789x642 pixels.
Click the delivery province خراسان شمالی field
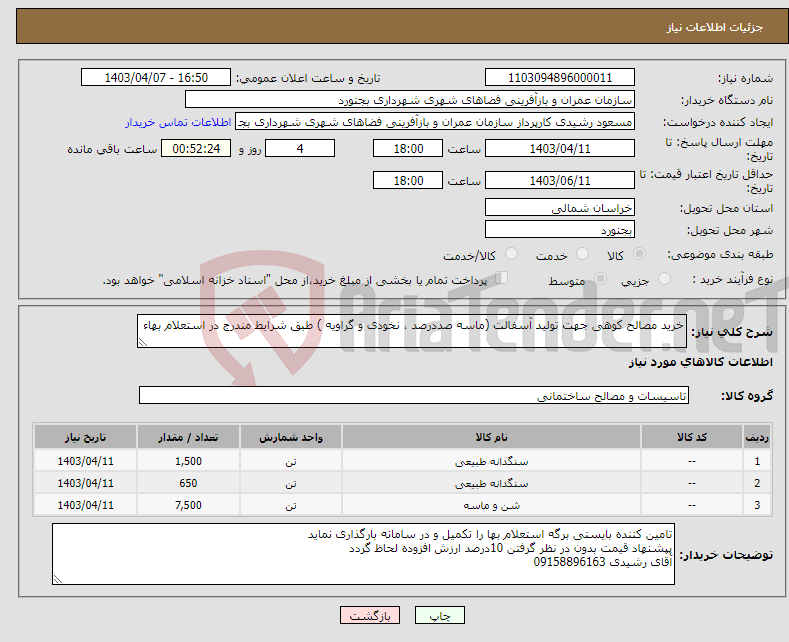pyautogui.click(x=560, y=207)
